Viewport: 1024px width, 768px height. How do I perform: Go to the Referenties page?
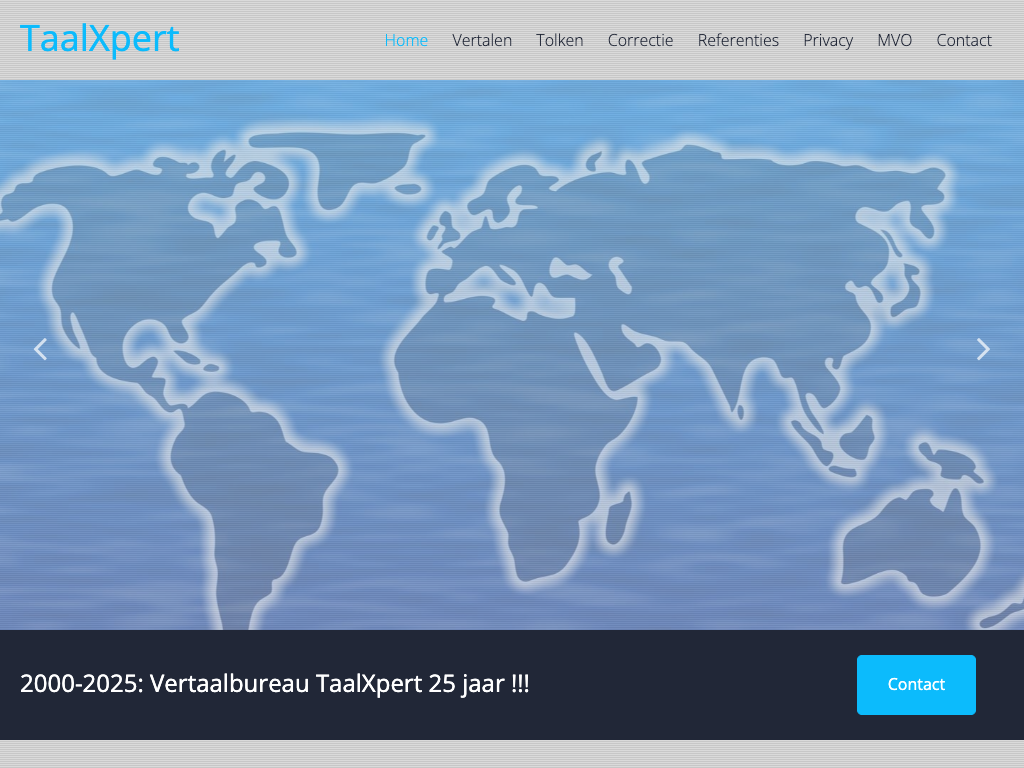pos(738,40)
